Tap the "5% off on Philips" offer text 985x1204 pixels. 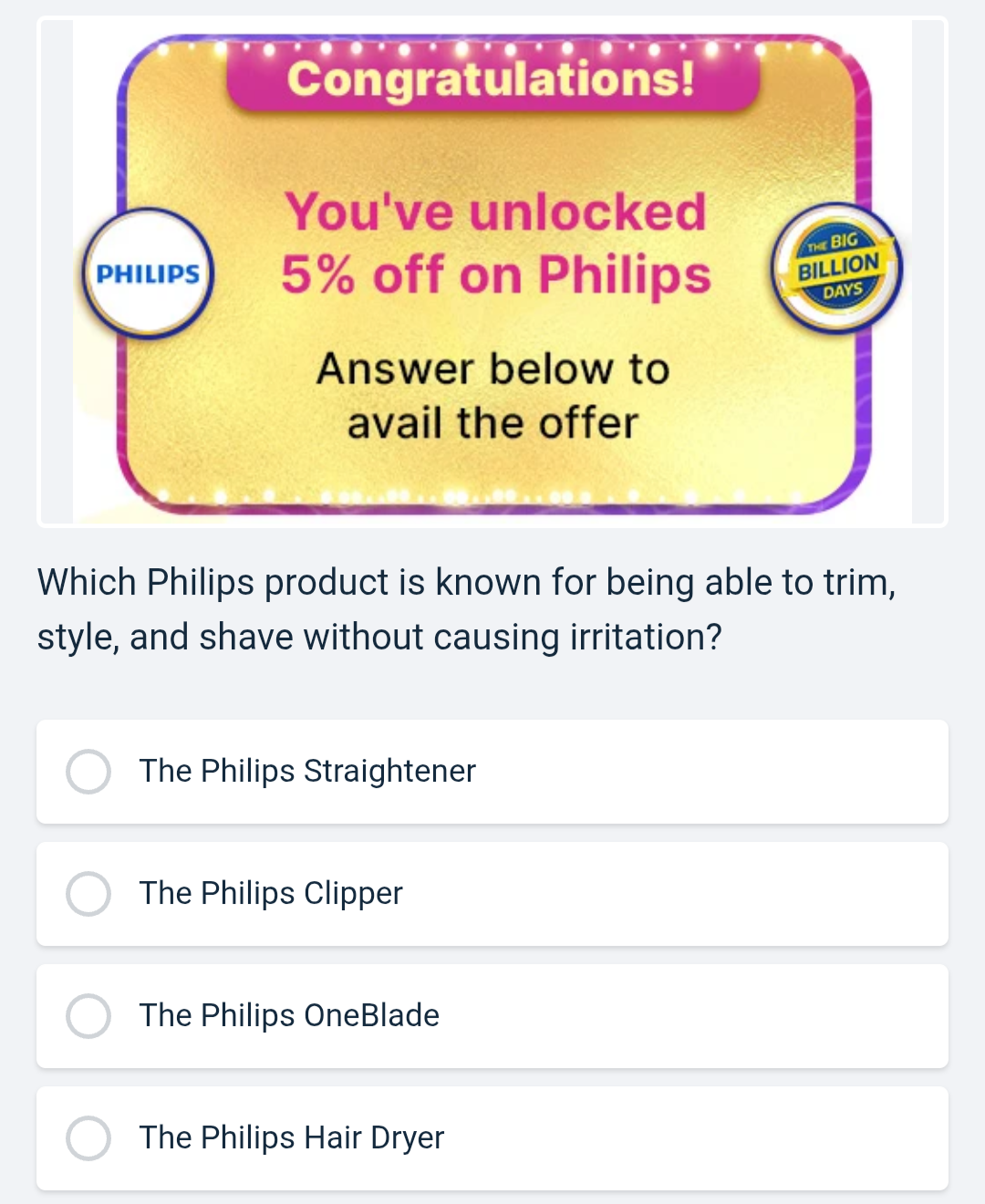point(495,275)
